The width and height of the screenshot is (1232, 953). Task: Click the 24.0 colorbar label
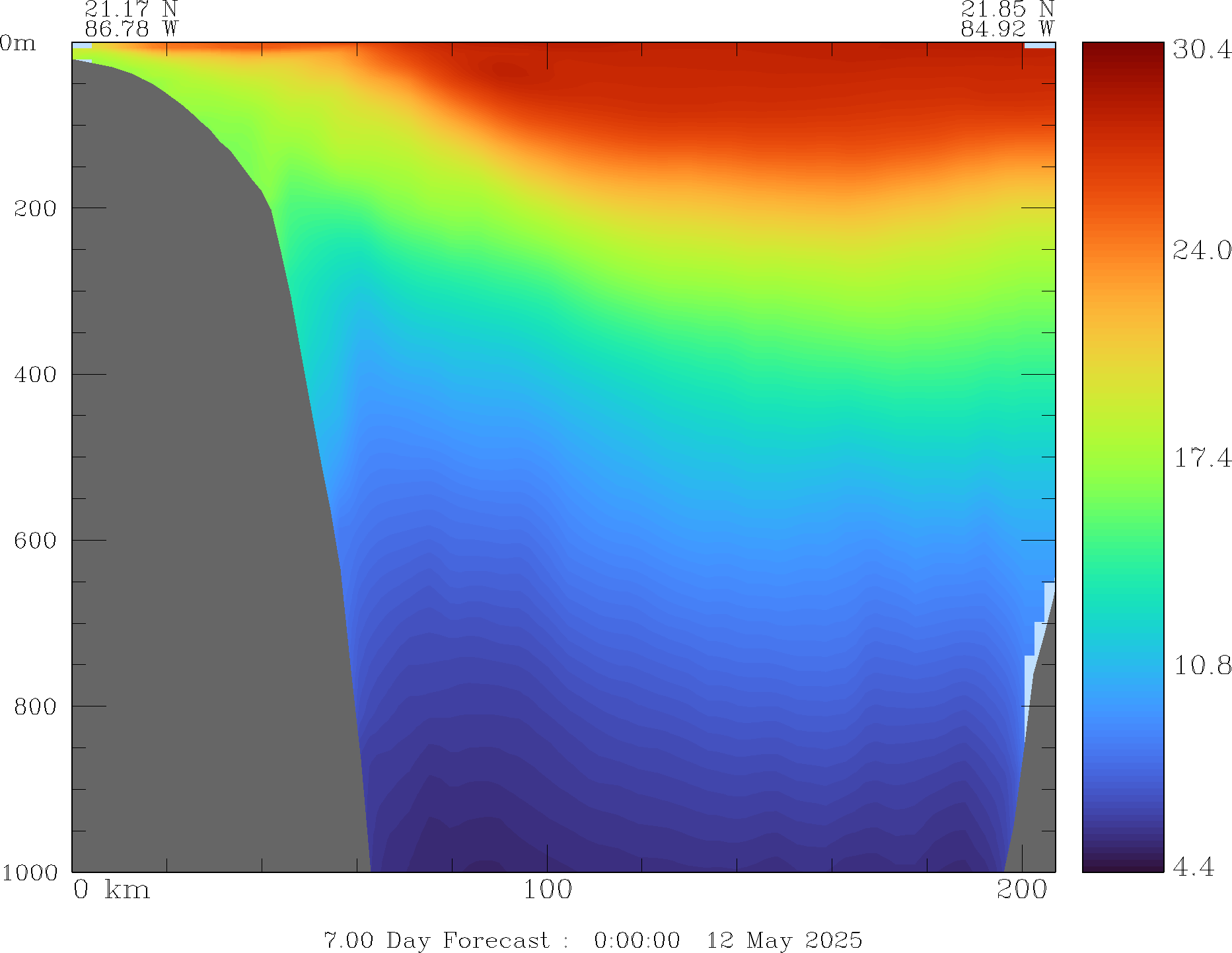1202,250
